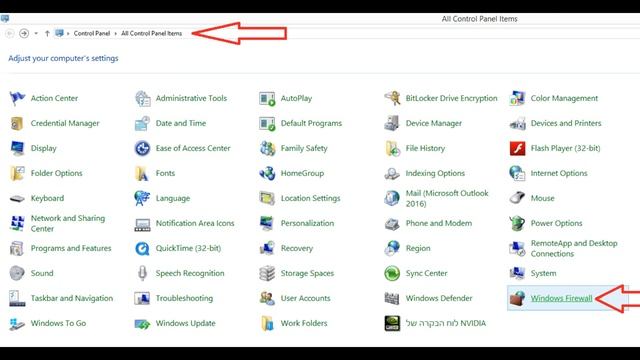The height and width of the screenshot is (360, 640).
Task: Open the HomeGroup spheres icon
Action: tap(267, 173)
